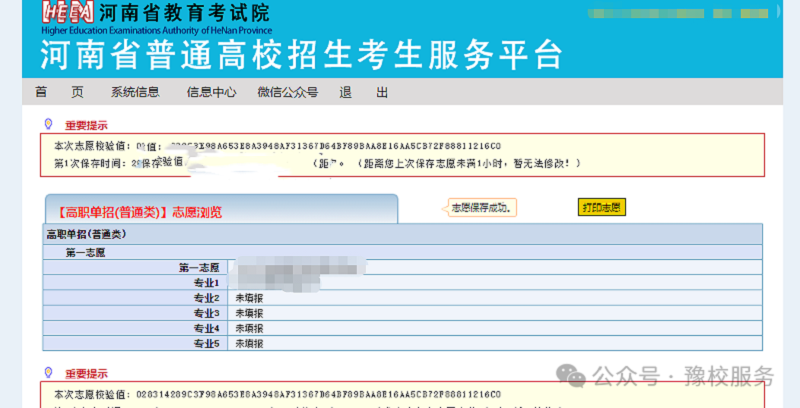The image size is (800, 408).
Task: Open the 首页 menu item
Action: tap(59, 92)
